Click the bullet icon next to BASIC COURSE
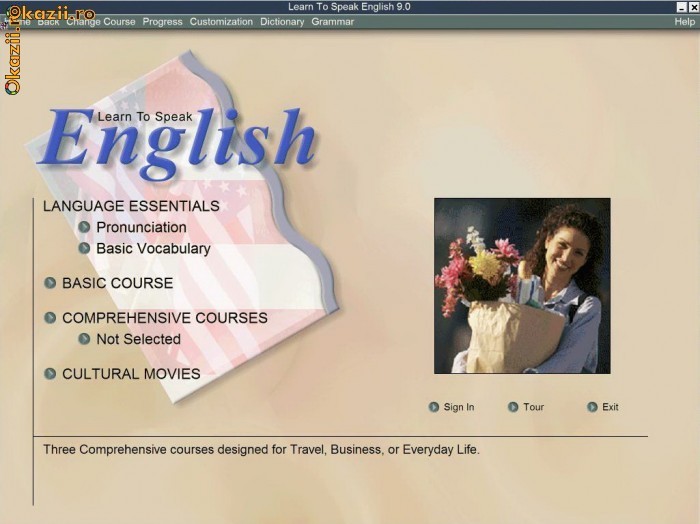The image size is (700, 524). coord(50,283)
